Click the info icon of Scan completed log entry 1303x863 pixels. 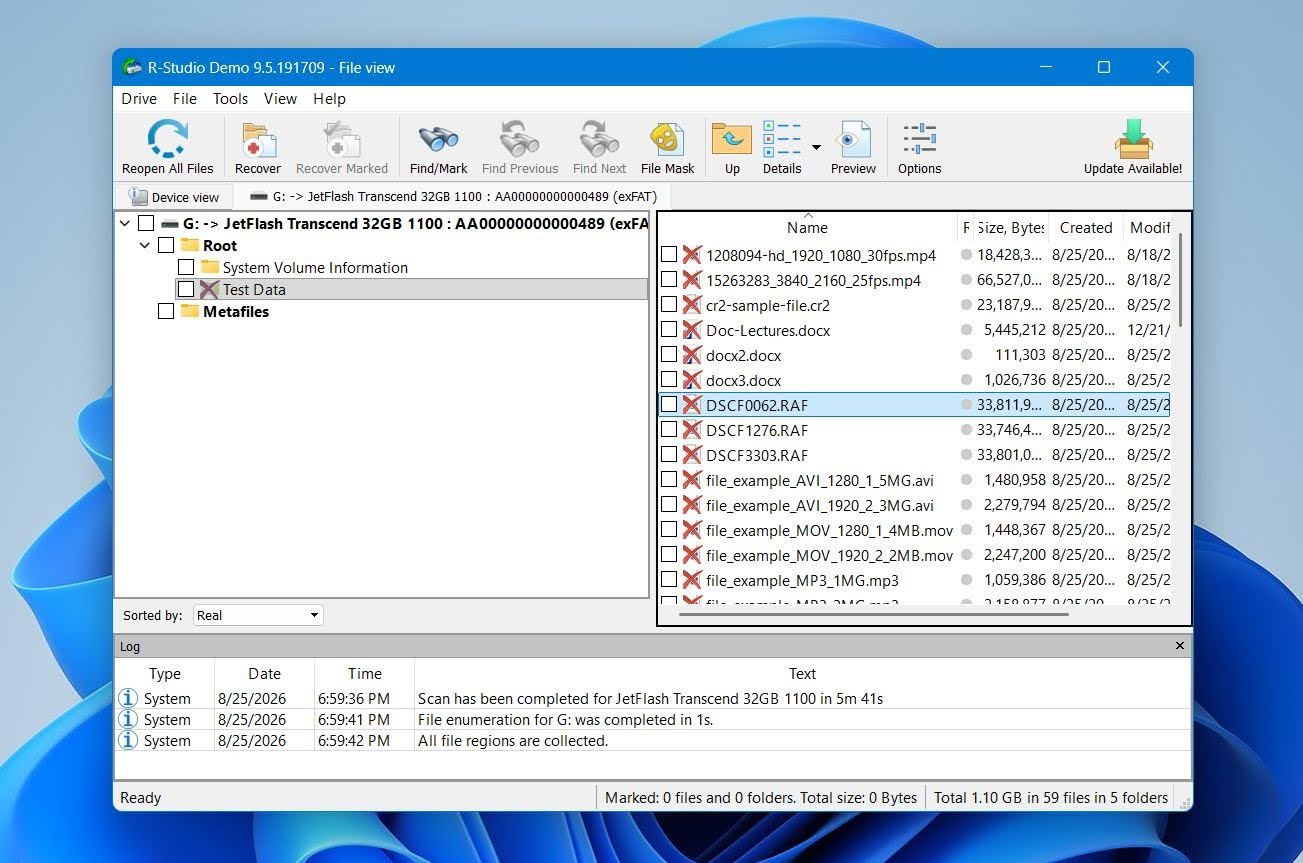tap(127, 698)
